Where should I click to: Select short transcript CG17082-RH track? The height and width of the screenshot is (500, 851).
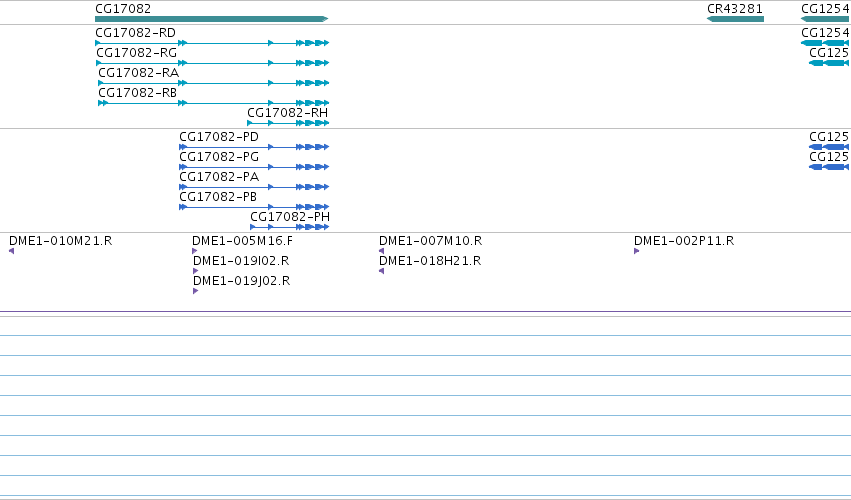click(288, 123)
